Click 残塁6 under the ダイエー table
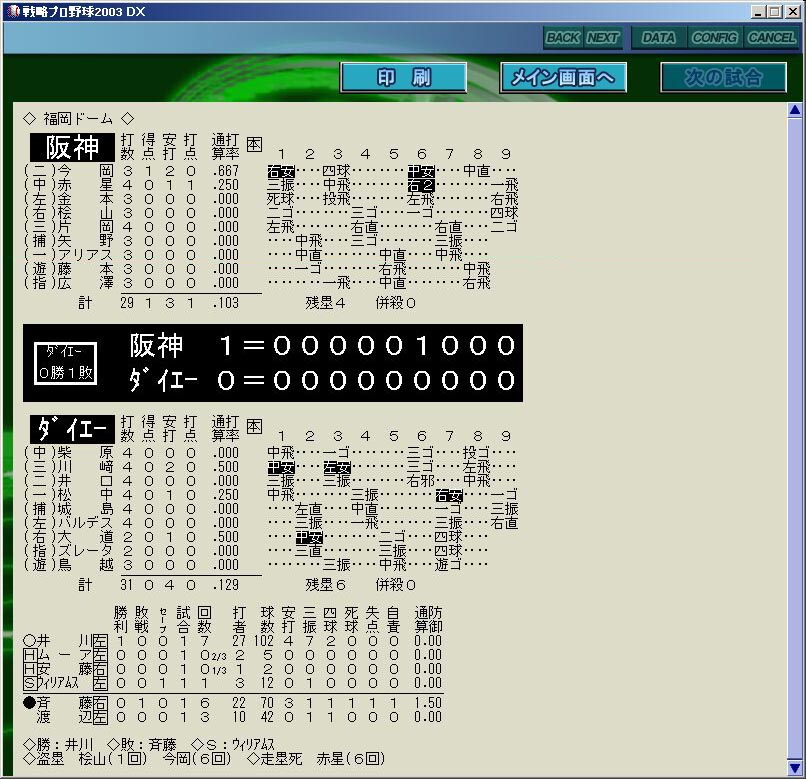 pyautogui.click(x=325, y=585)
